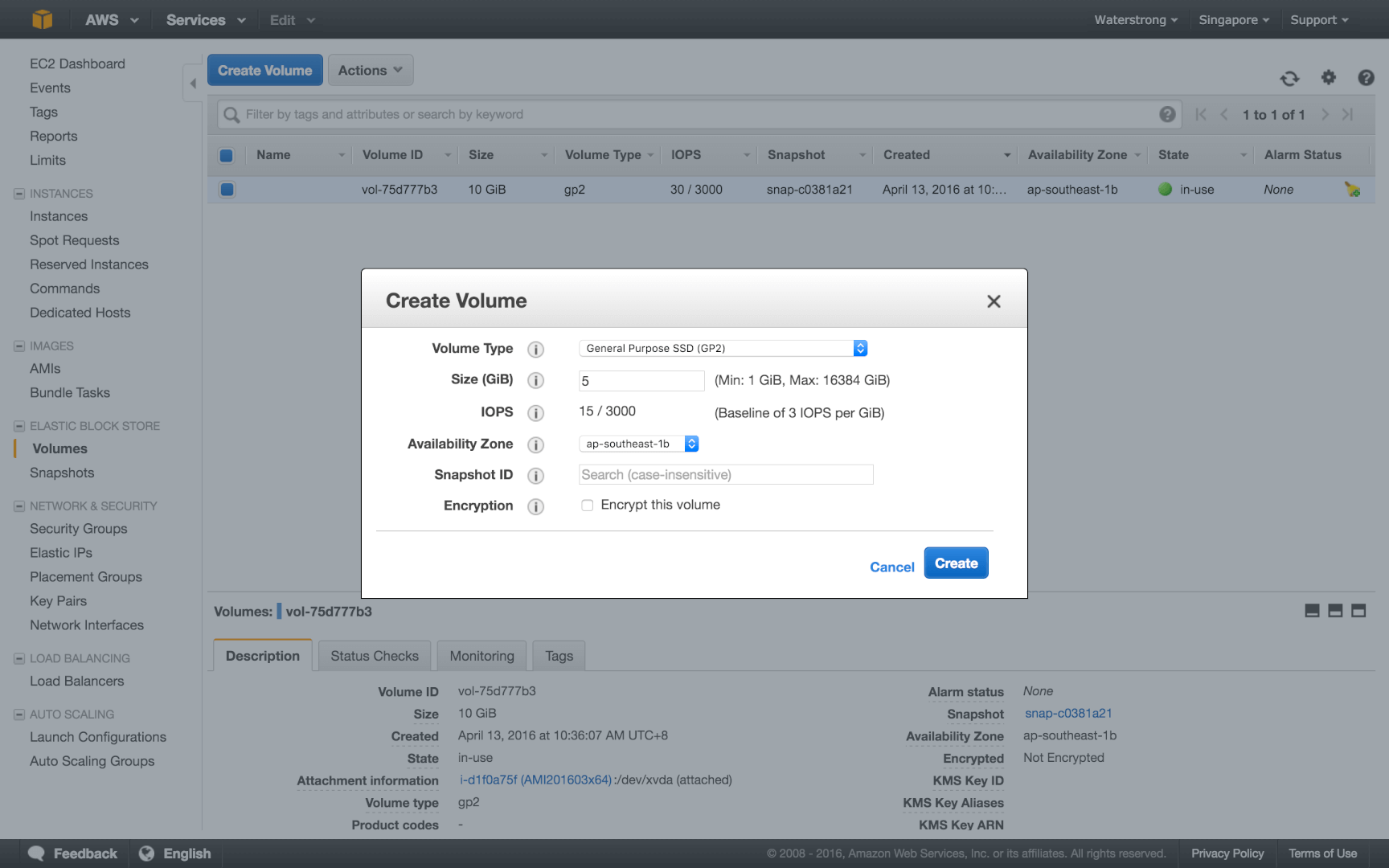Open the Waterstrong account menu
Viewport: 1389px width, 868px height.
pos(1135,19)
